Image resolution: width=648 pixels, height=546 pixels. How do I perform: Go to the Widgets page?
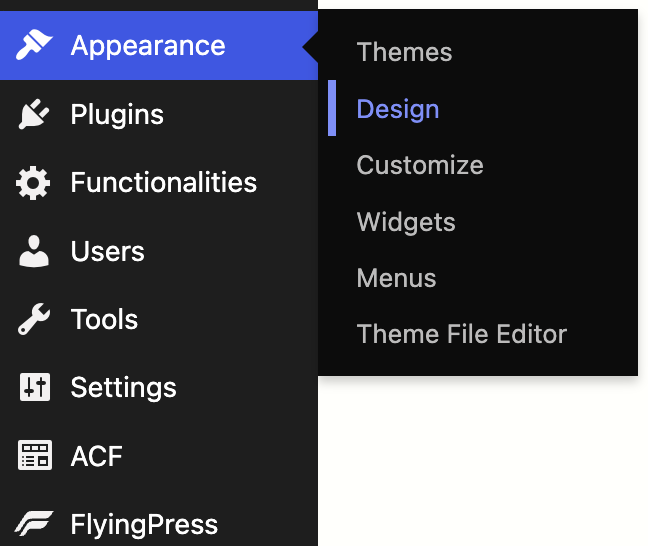pos(406,222)
